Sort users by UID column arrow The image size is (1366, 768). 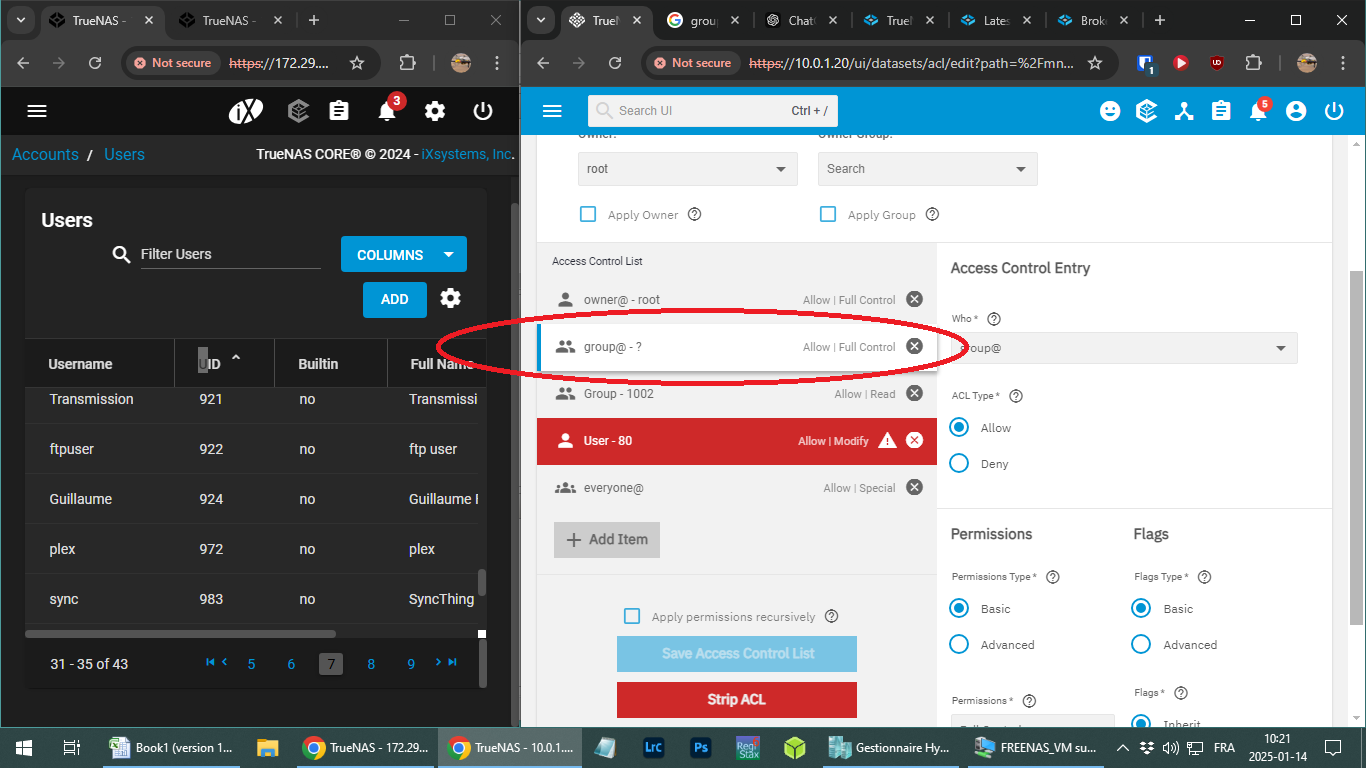point(236,357)
